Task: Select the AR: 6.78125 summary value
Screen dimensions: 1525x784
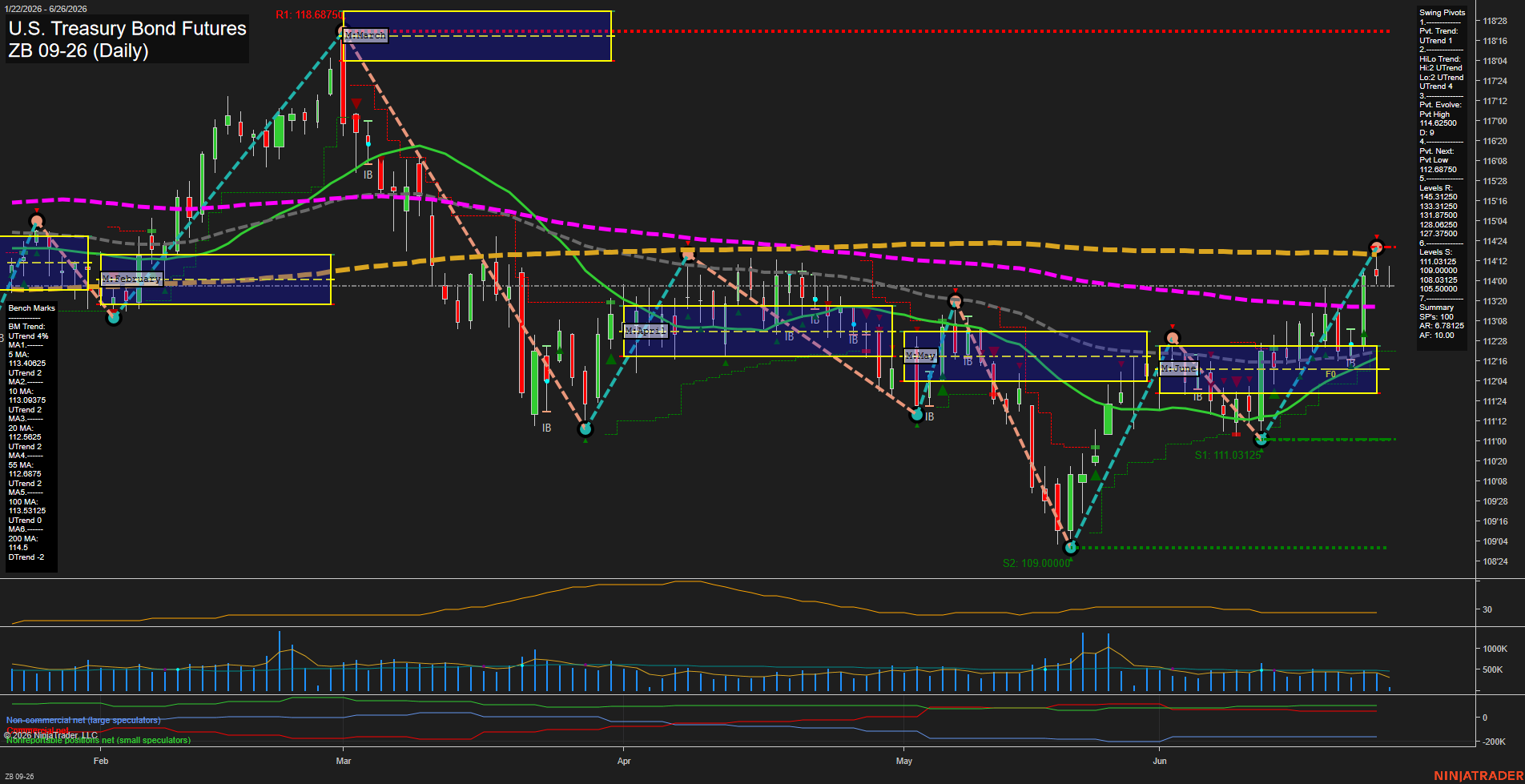Action: point(1442,326)
